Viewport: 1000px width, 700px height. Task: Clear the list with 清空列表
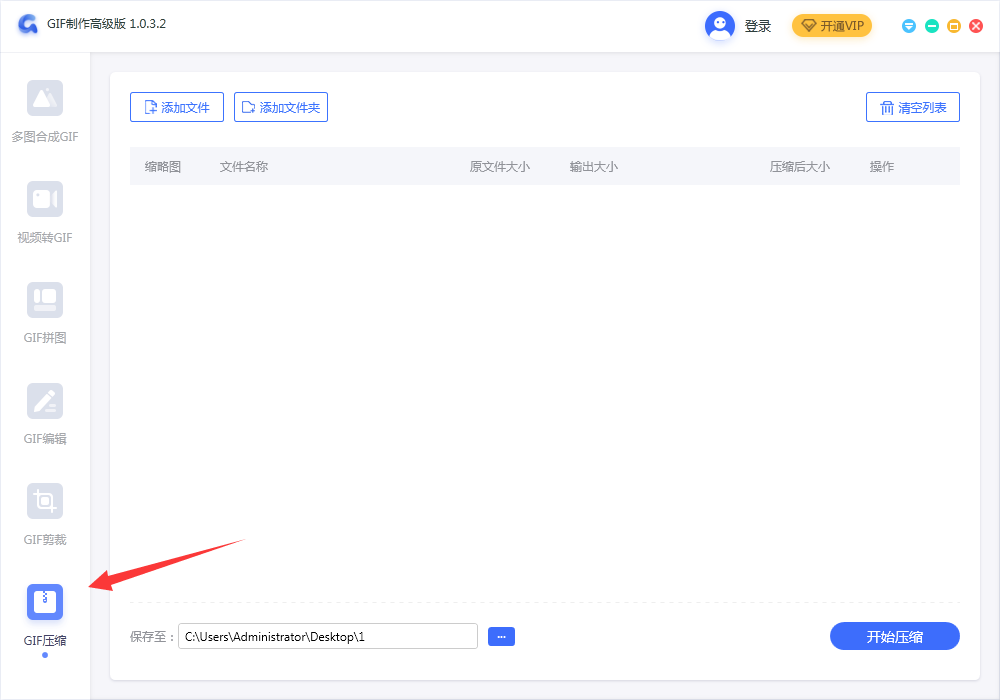point(912,107)
